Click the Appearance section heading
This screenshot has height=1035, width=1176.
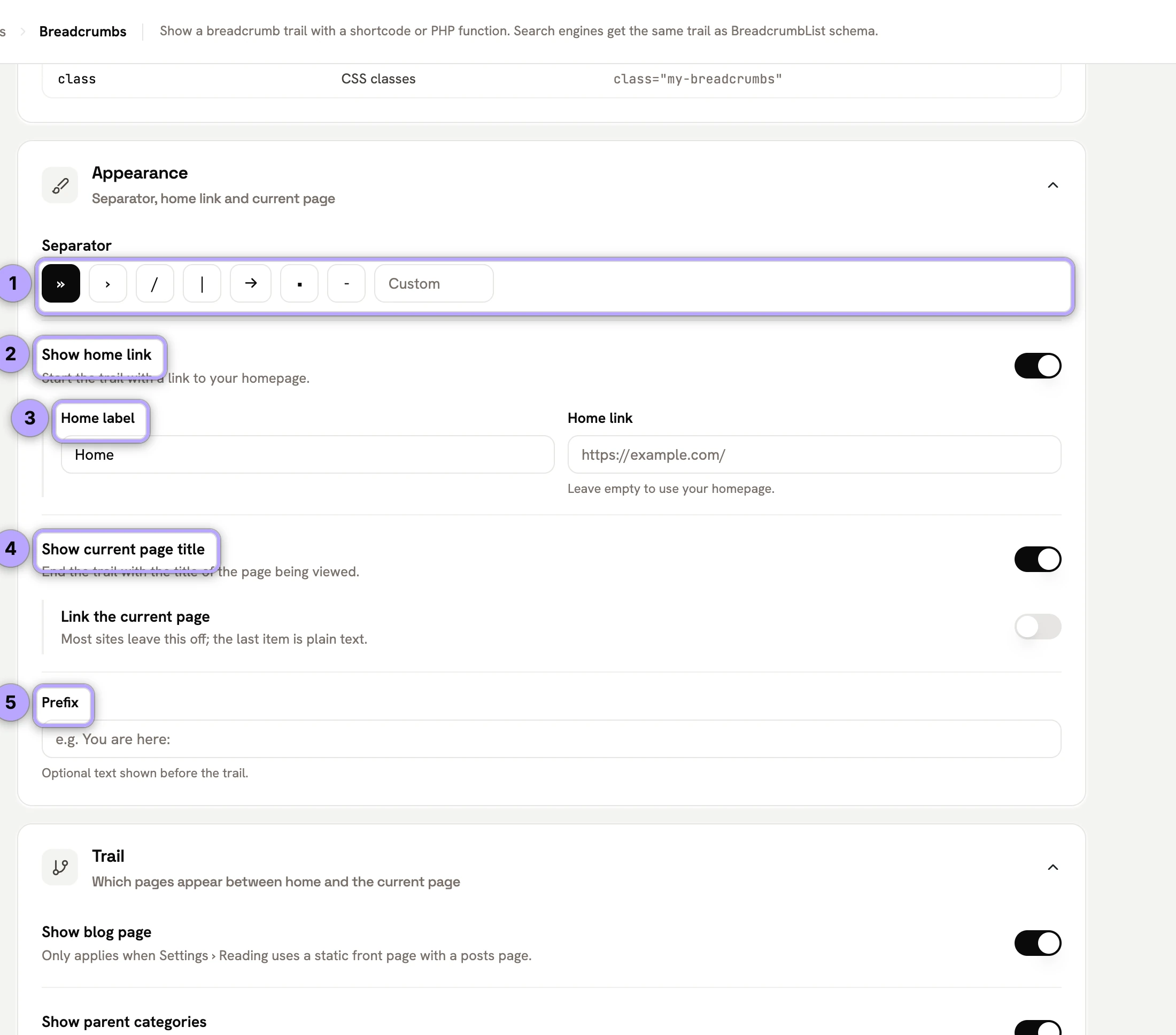pyautogui.click(x=140, y=173)
